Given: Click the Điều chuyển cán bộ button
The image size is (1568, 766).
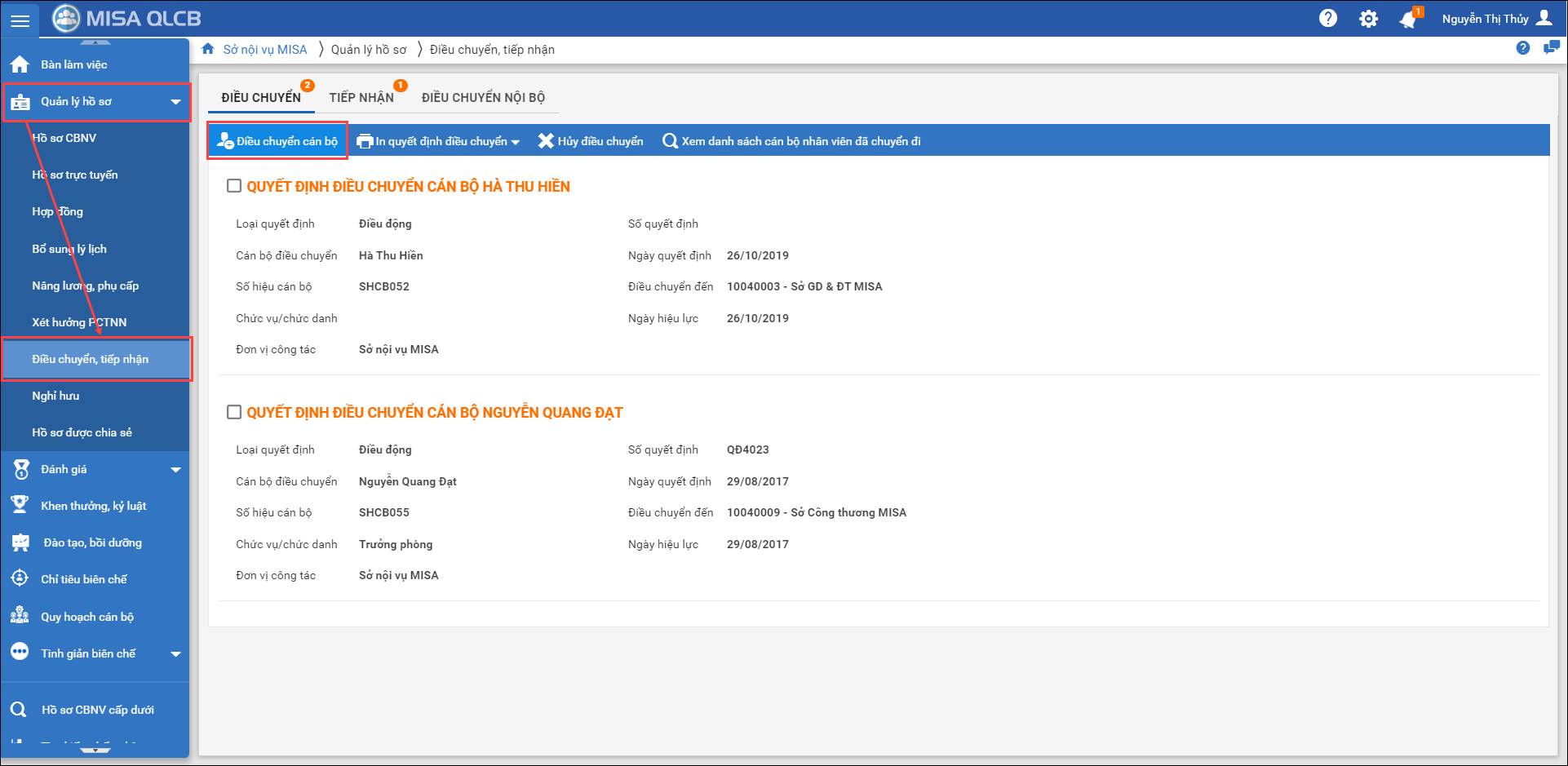Looking at the screenshot, I should click(x=278, y=141).
